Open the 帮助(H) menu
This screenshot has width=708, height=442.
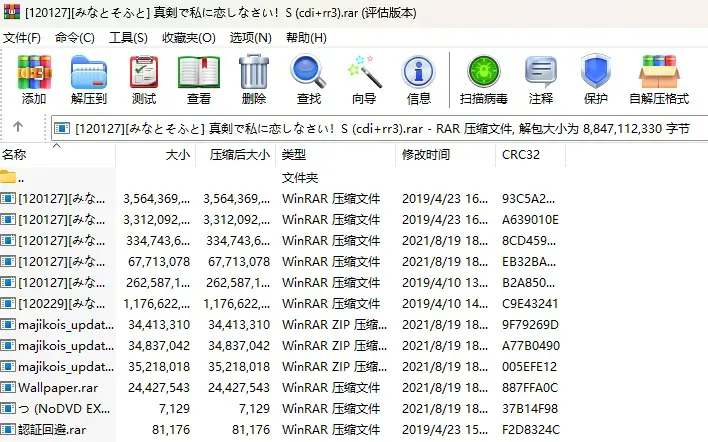[306, 38]
